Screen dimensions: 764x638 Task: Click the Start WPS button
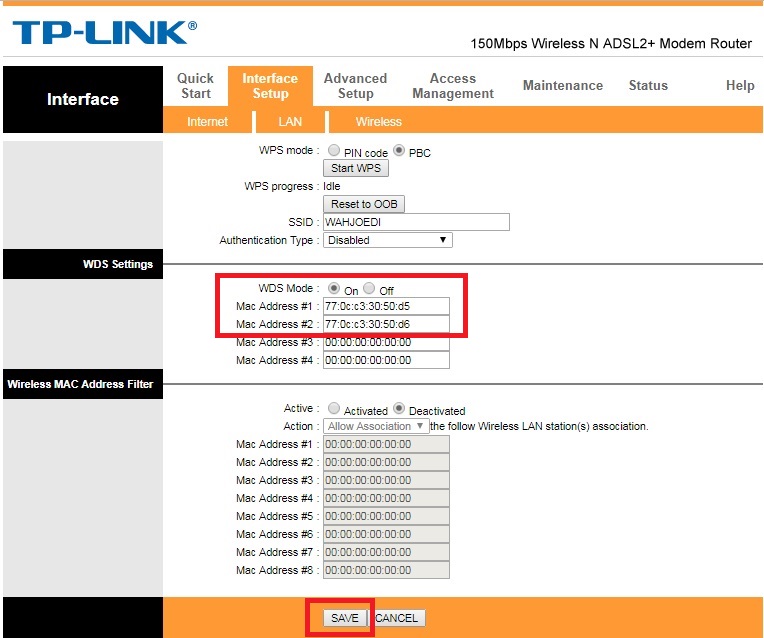tap(356, 168)
